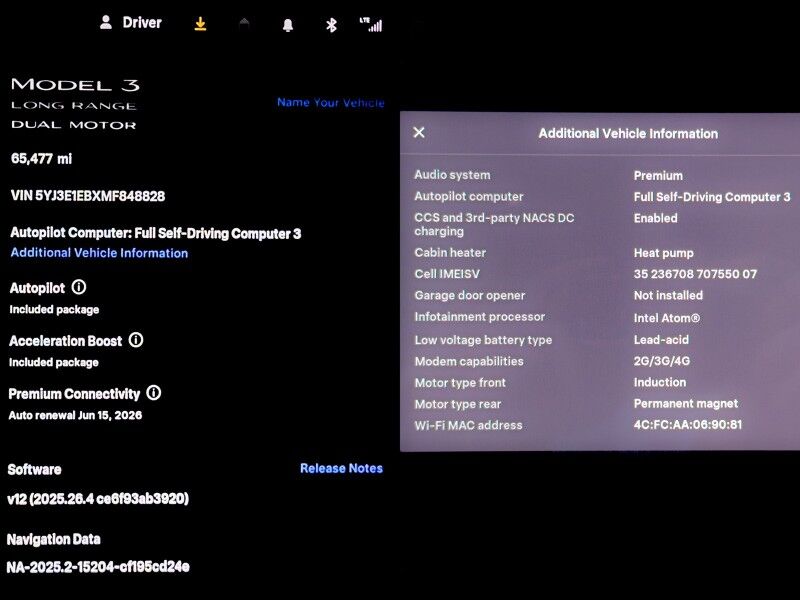Tap the Infotainment processor label
800x600 pixels.
click(x=480, y=317)
